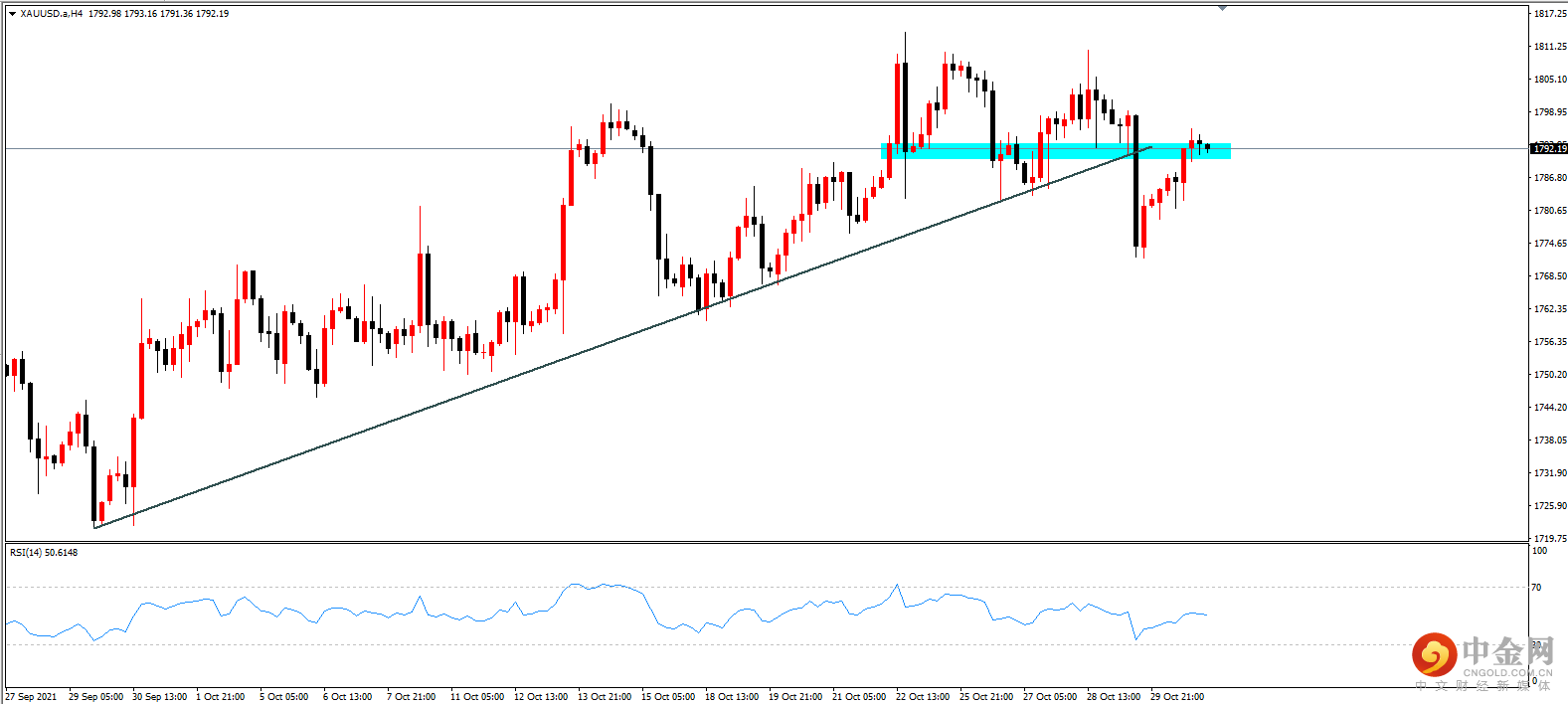Click the 6 Oct 13:00 time label
The image size is (1568, 704).
[x=347, y=697]
